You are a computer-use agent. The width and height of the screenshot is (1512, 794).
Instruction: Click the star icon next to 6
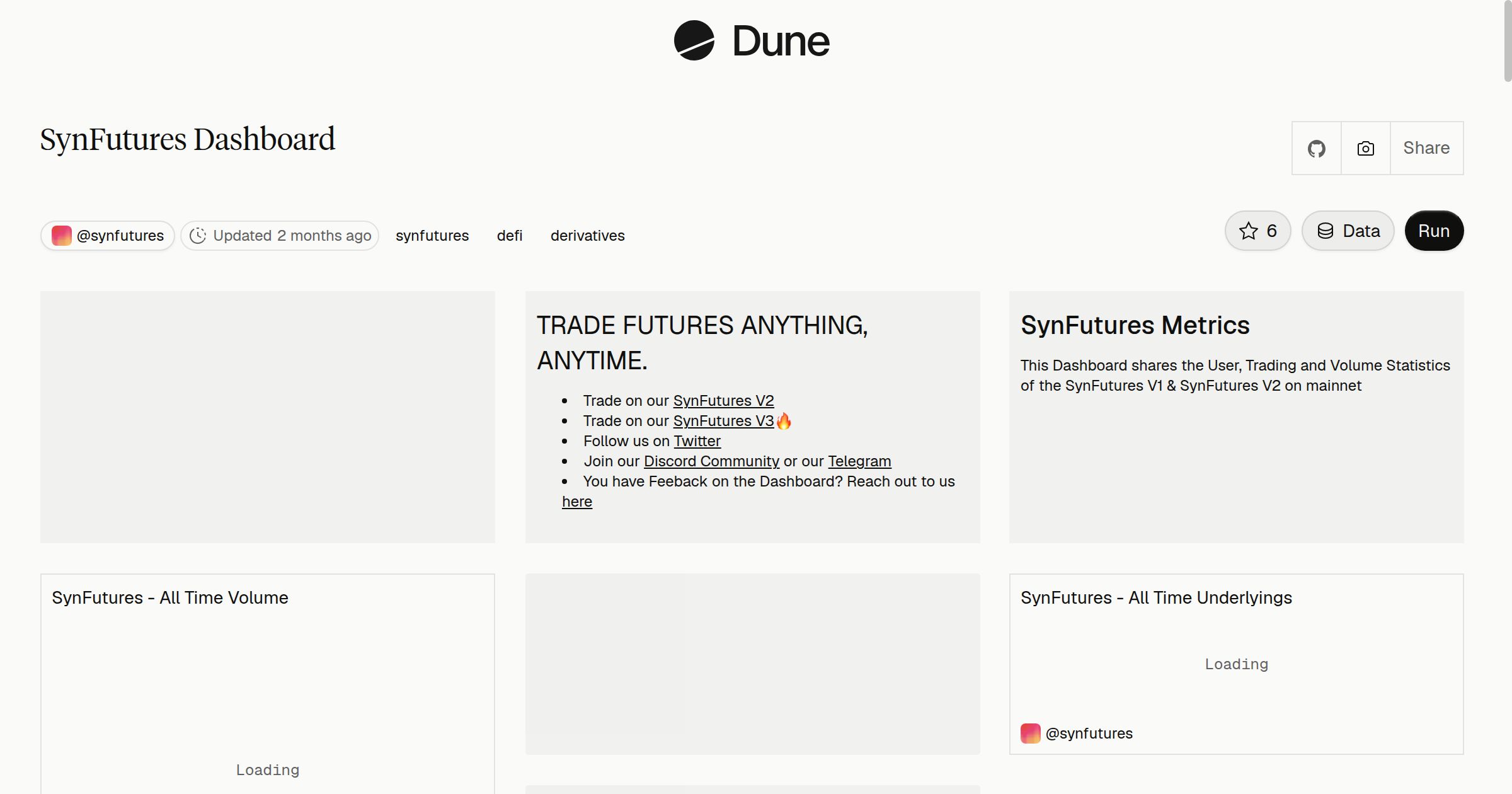tap(1248, 231)
